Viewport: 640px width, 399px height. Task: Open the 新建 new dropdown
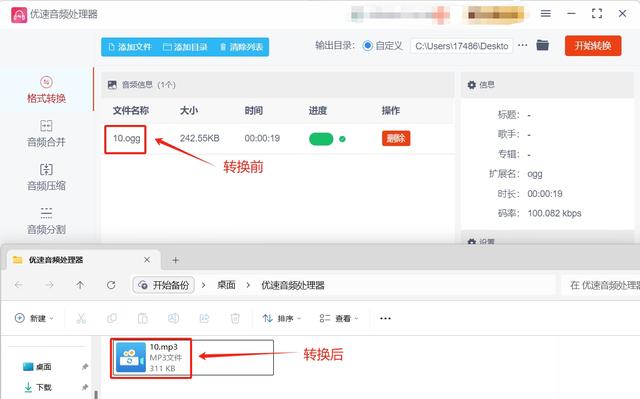34,318
